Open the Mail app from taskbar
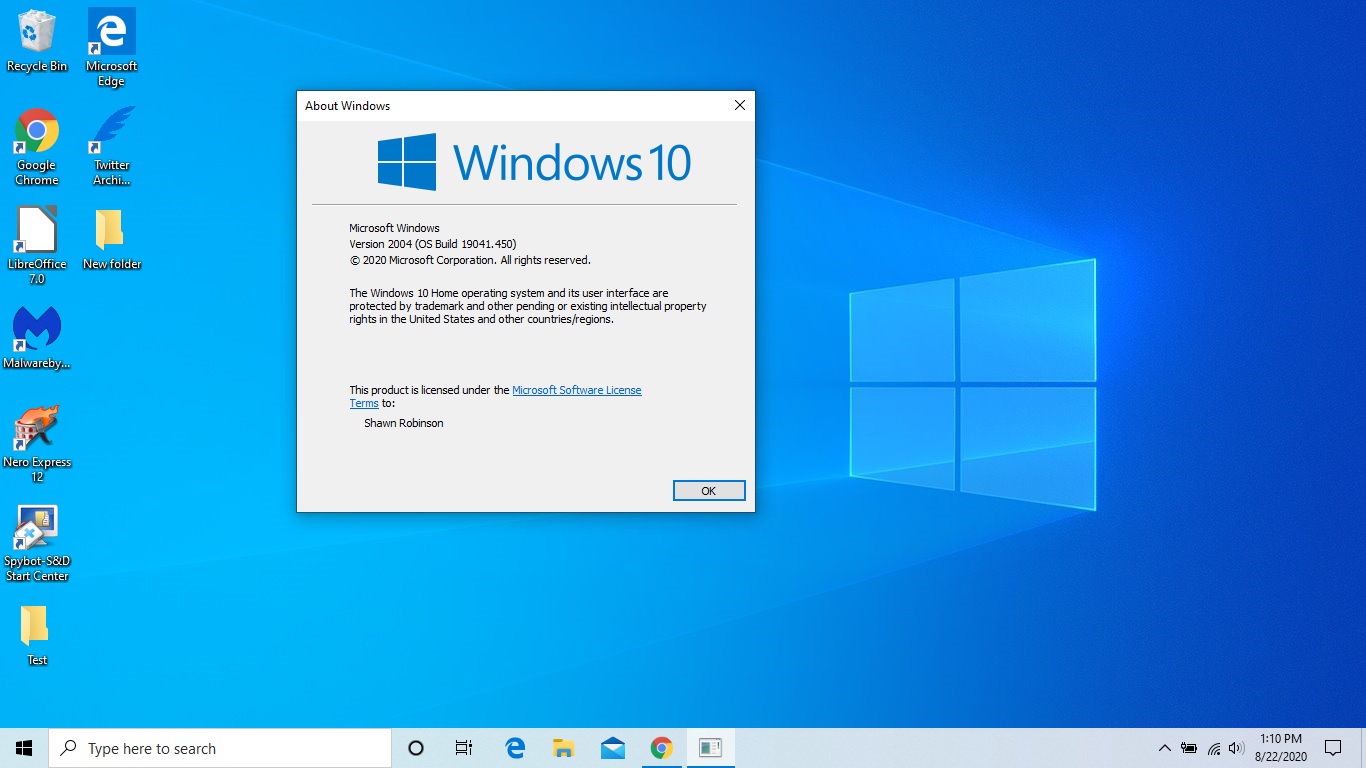Image resolution: width=1366 pixels, height=768 pixels. [613, 748]
